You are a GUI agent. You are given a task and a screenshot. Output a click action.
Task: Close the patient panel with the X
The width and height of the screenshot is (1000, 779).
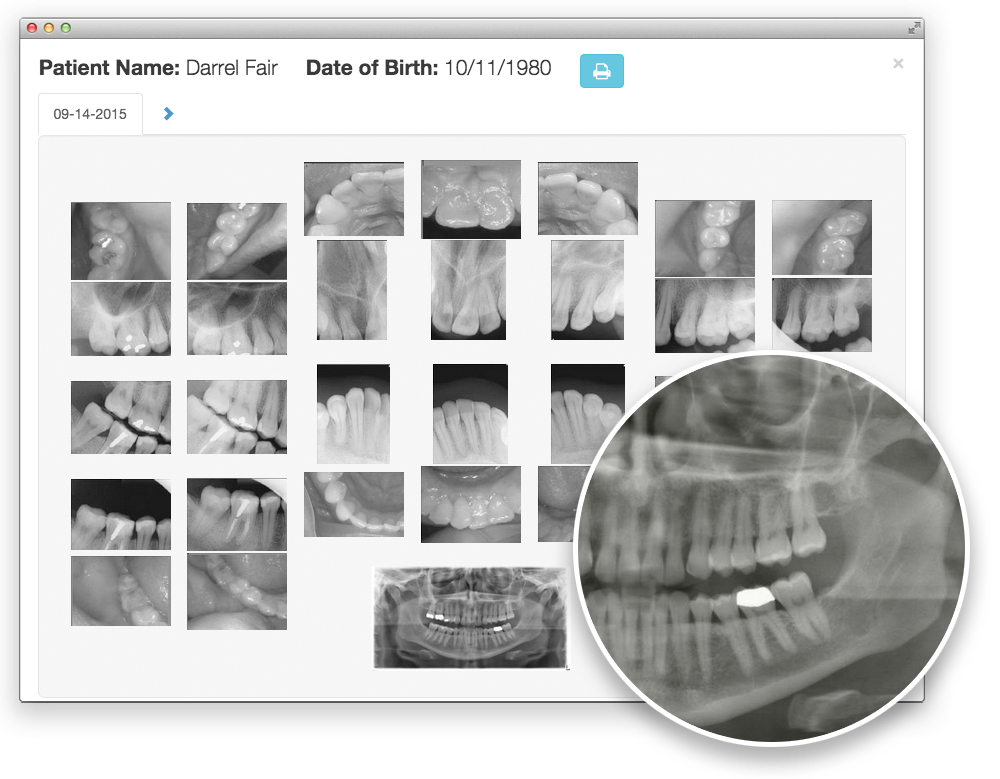(898, 63)
